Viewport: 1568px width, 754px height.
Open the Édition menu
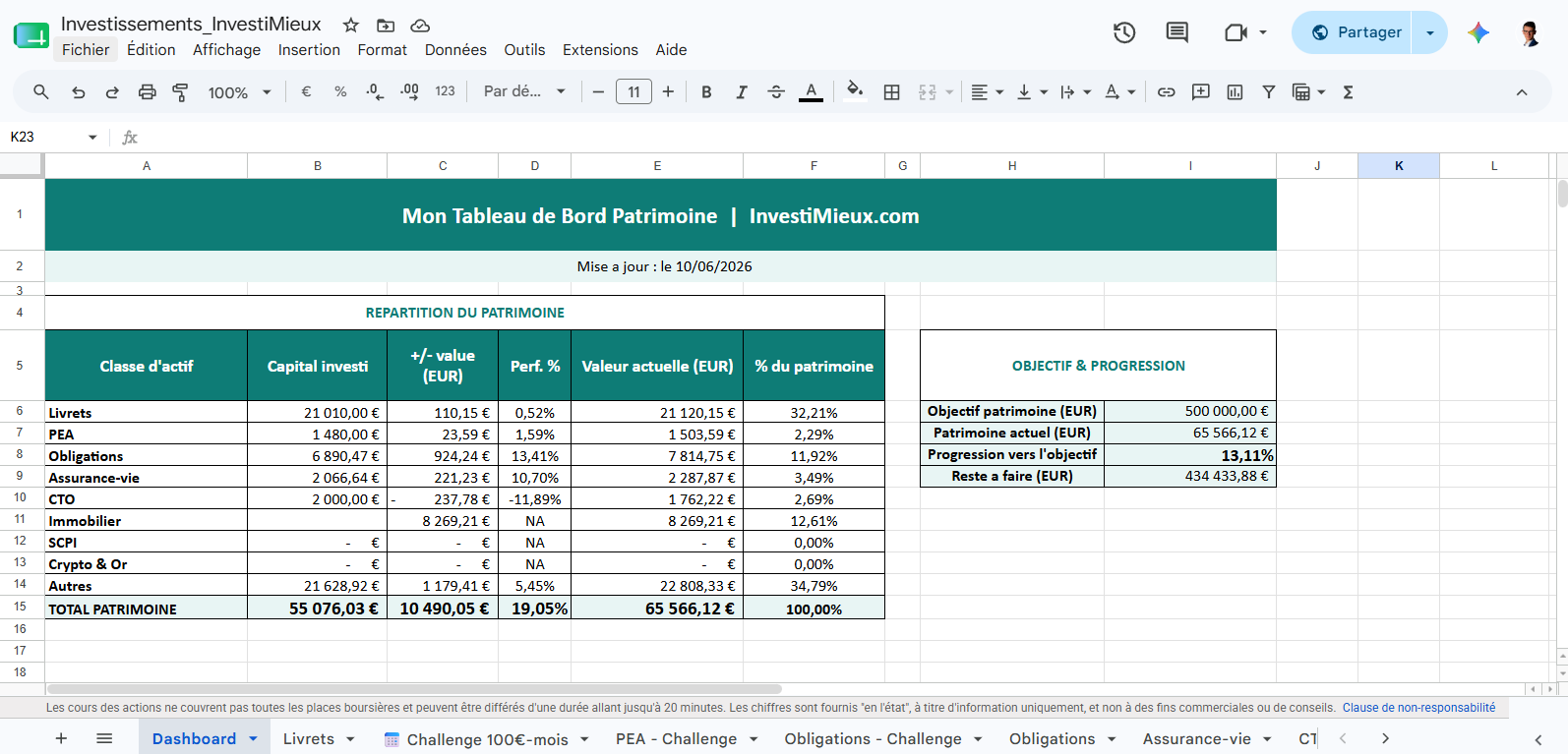tap(151, 49)
